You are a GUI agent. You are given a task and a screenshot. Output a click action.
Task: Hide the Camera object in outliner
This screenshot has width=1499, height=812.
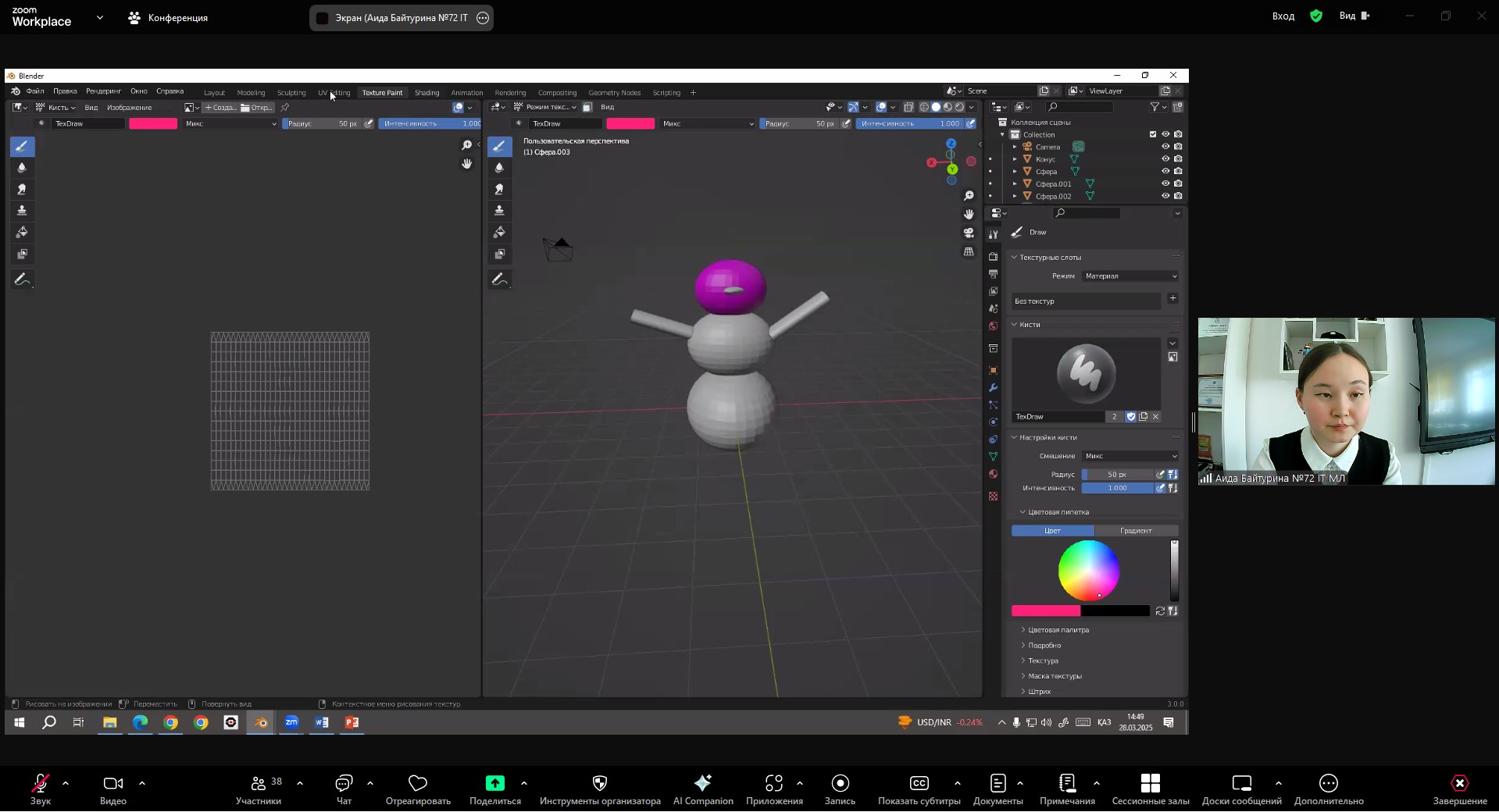coord(1165,147)
